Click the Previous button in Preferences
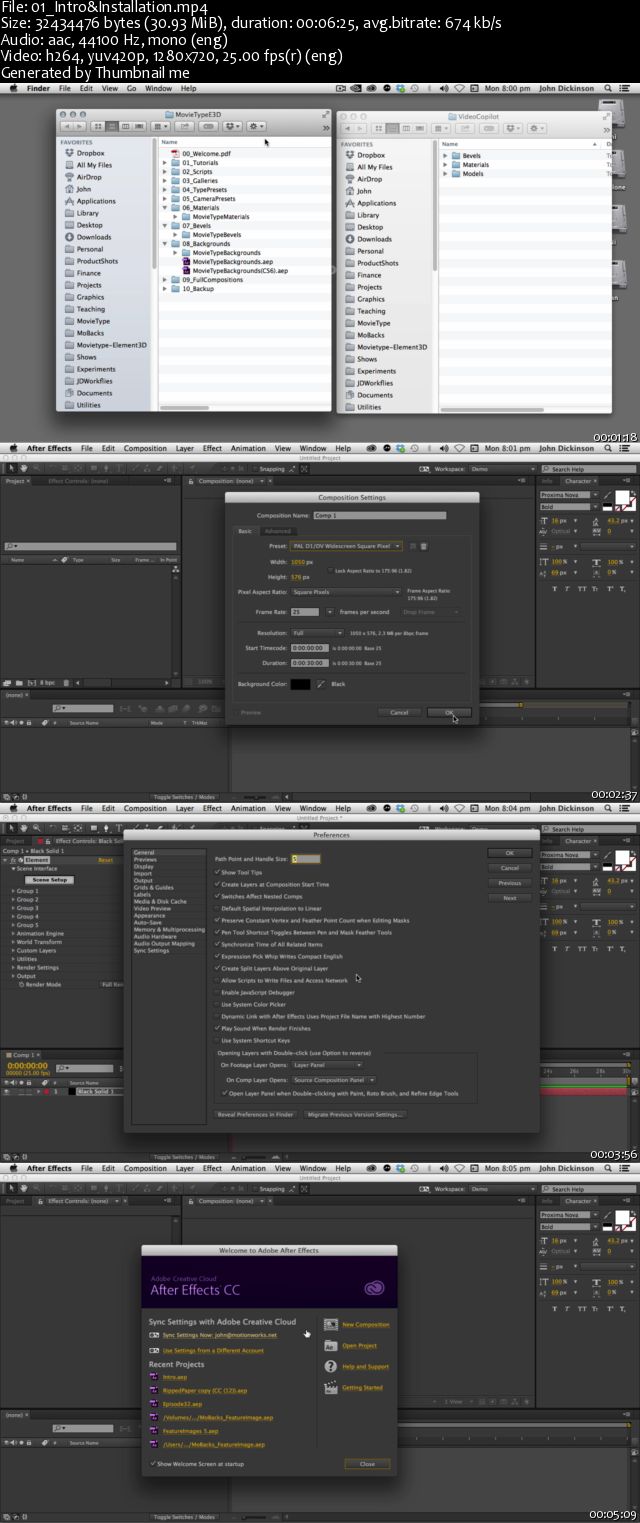 tap(510, 883)
